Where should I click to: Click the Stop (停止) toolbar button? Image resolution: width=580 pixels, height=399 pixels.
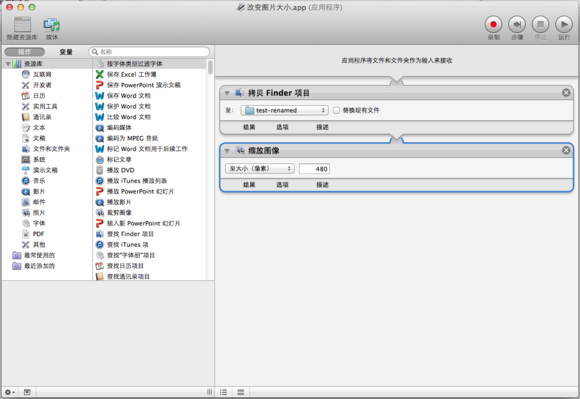coord(540,24)
